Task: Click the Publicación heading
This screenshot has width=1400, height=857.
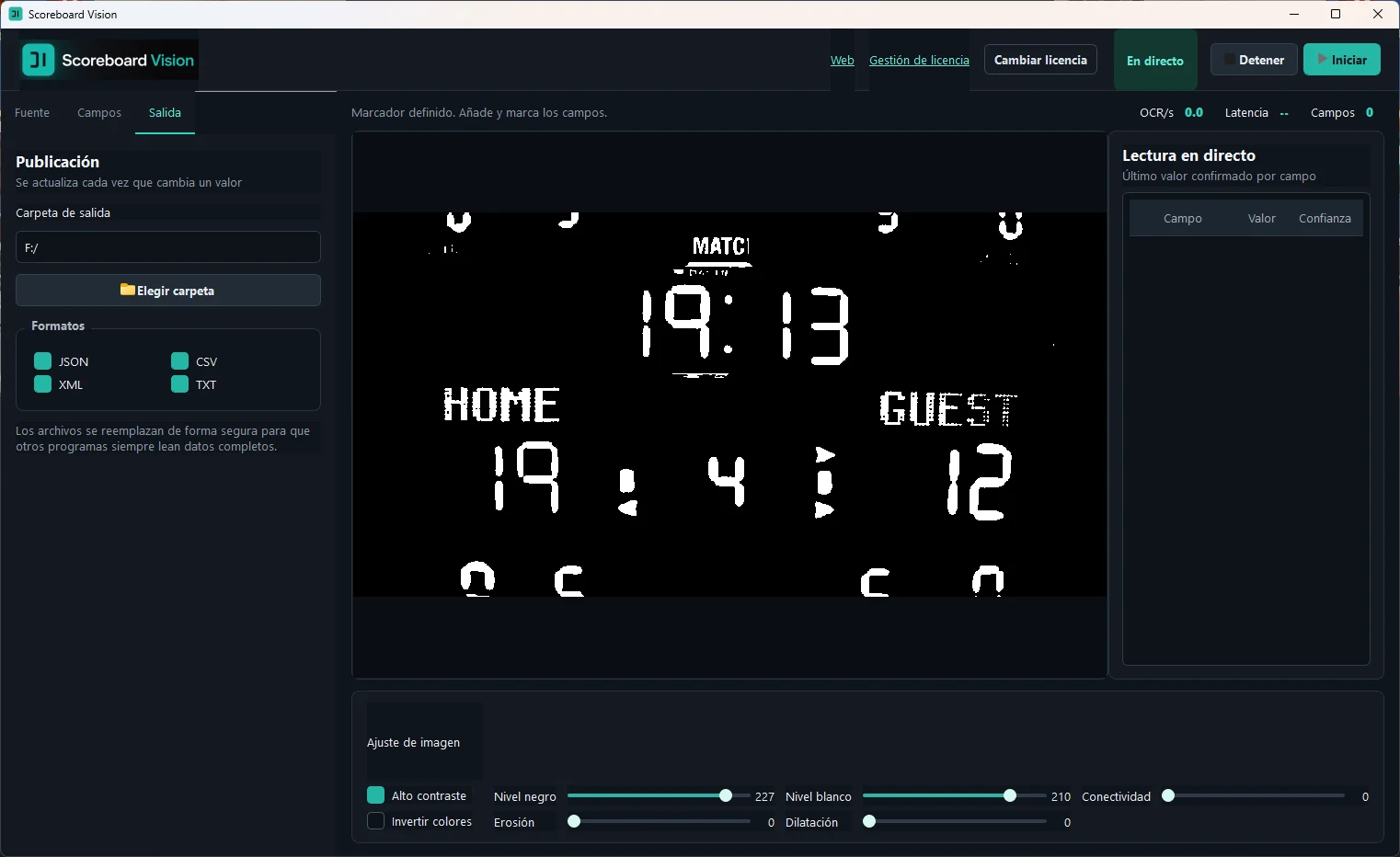Action: click(57, 162)
